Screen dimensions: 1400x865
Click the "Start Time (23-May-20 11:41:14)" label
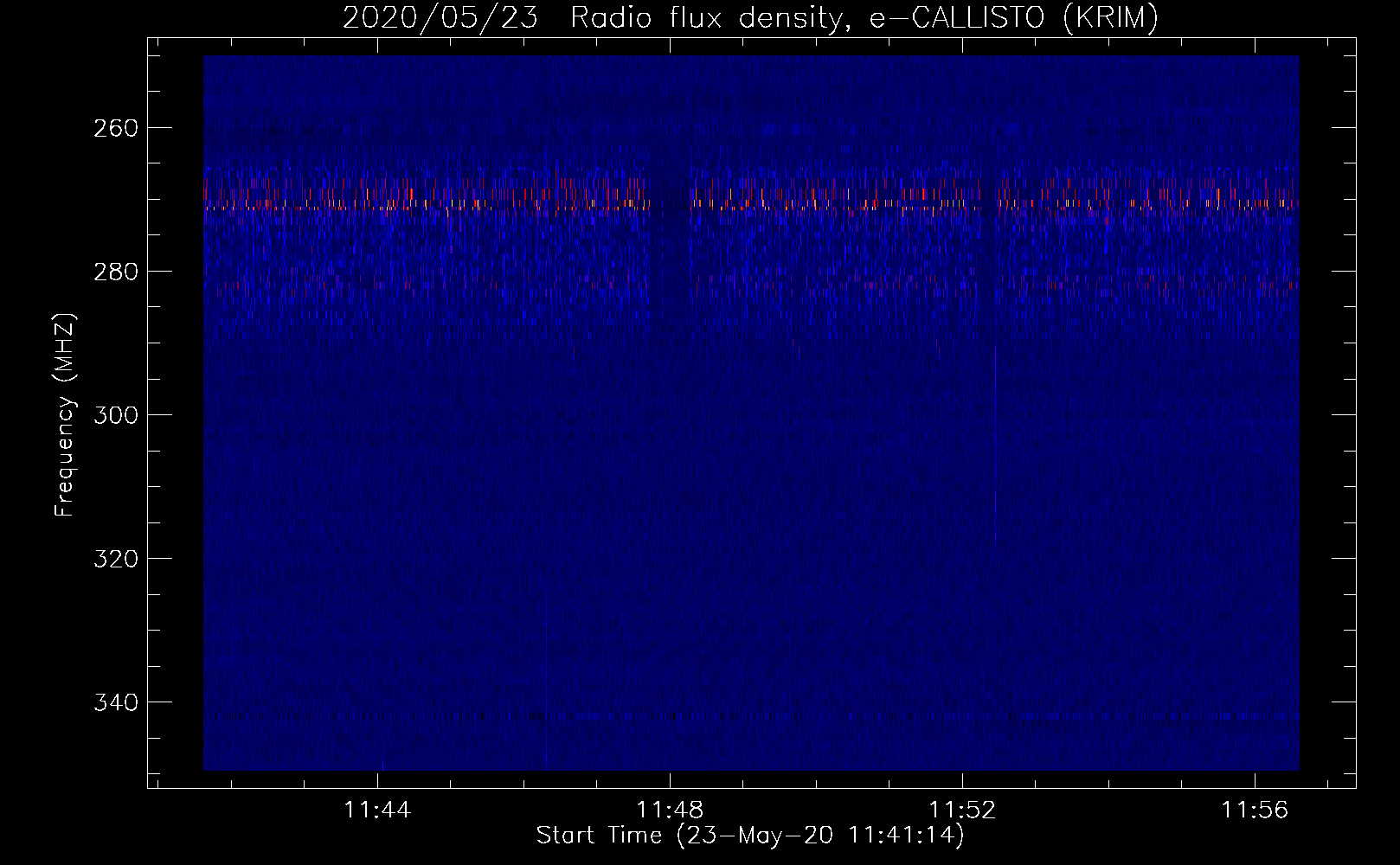coord(750,836)
